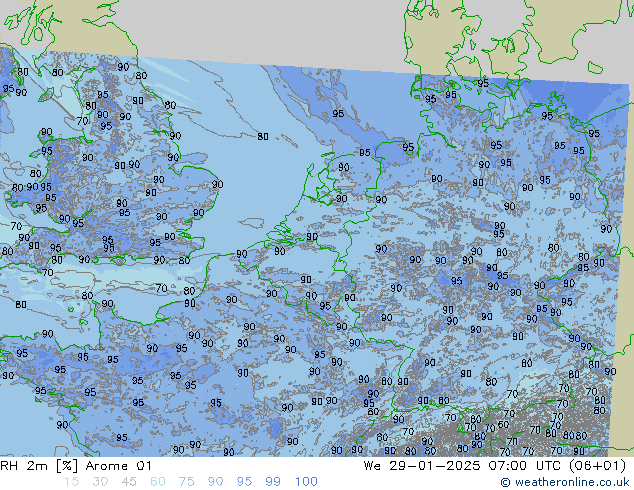This screenshot has width=634, height=490.
Task: Click the legend value 99 in the color scale
Action: pos(273,482)
